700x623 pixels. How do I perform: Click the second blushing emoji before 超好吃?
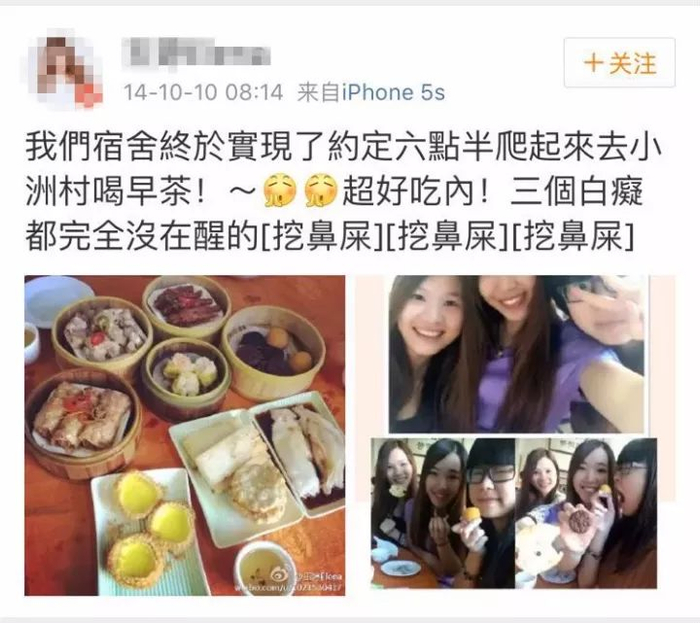pyautogui.click(x=321, y=191)
